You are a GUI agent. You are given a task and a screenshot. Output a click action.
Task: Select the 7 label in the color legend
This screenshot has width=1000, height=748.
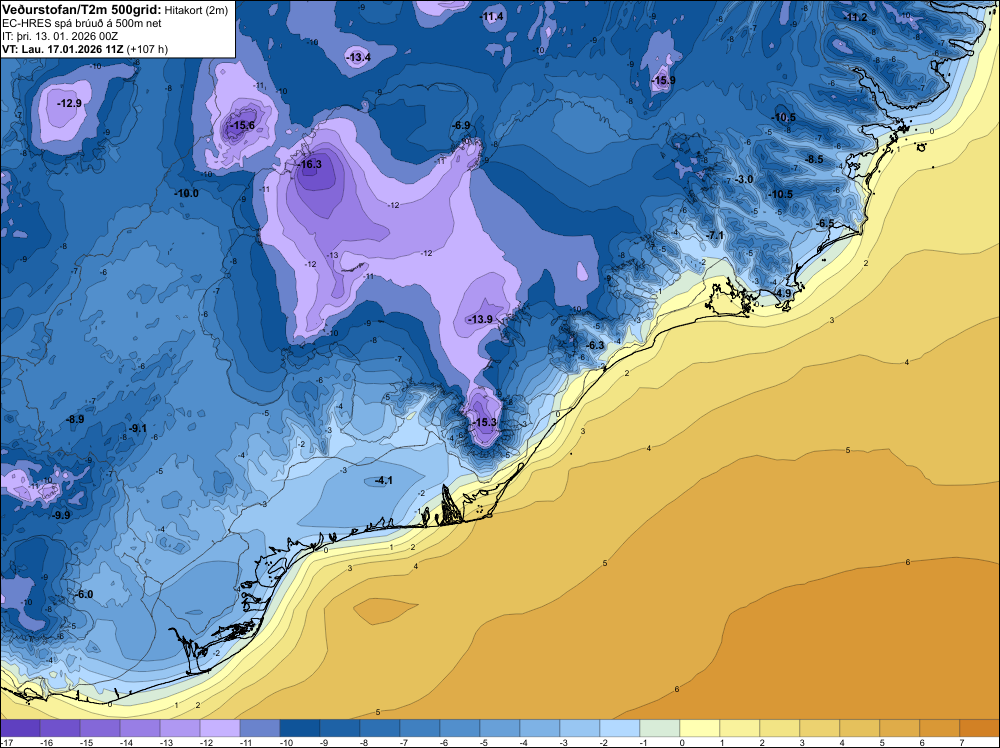coord(961,742)
